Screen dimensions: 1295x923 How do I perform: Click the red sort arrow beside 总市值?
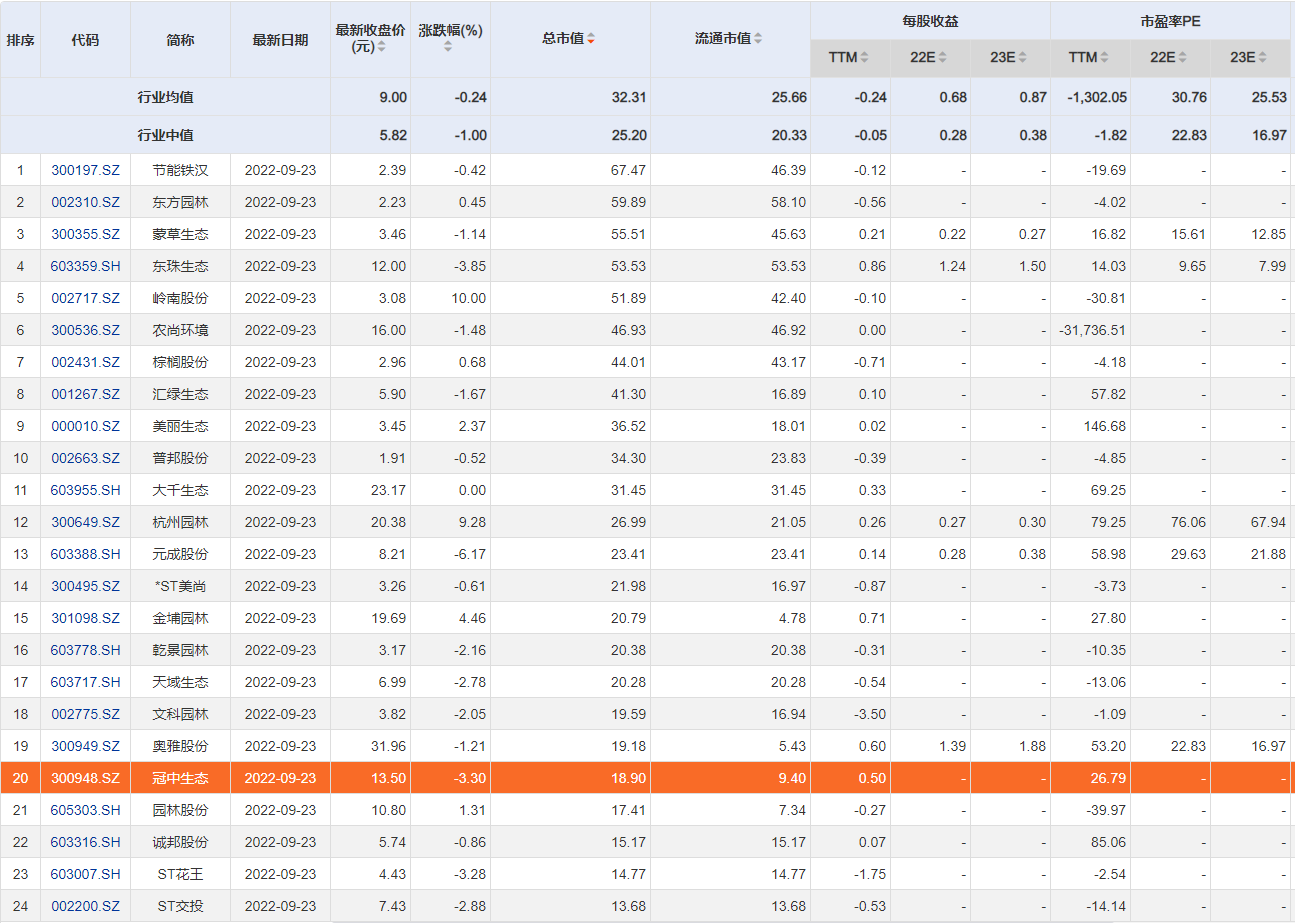[591, 39]
